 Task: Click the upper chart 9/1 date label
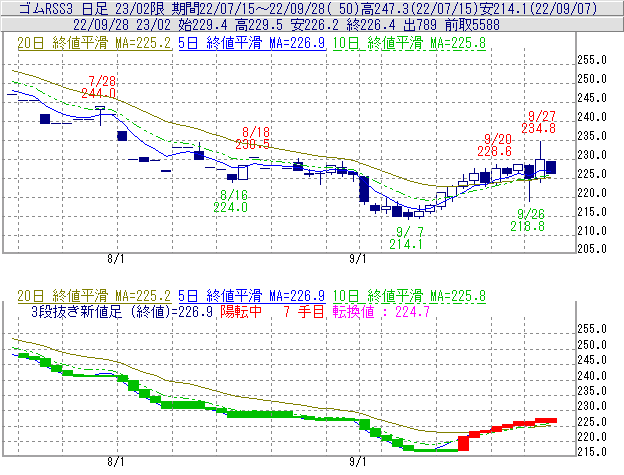coord(358,259)
